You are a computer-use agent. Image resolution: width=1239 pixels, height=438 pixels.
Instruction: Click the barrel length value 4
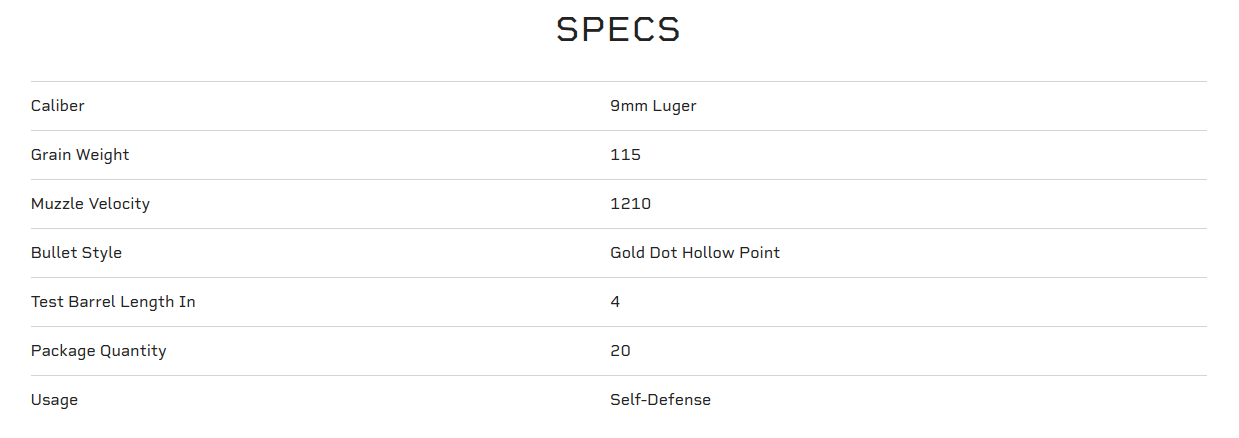(615, 302)
